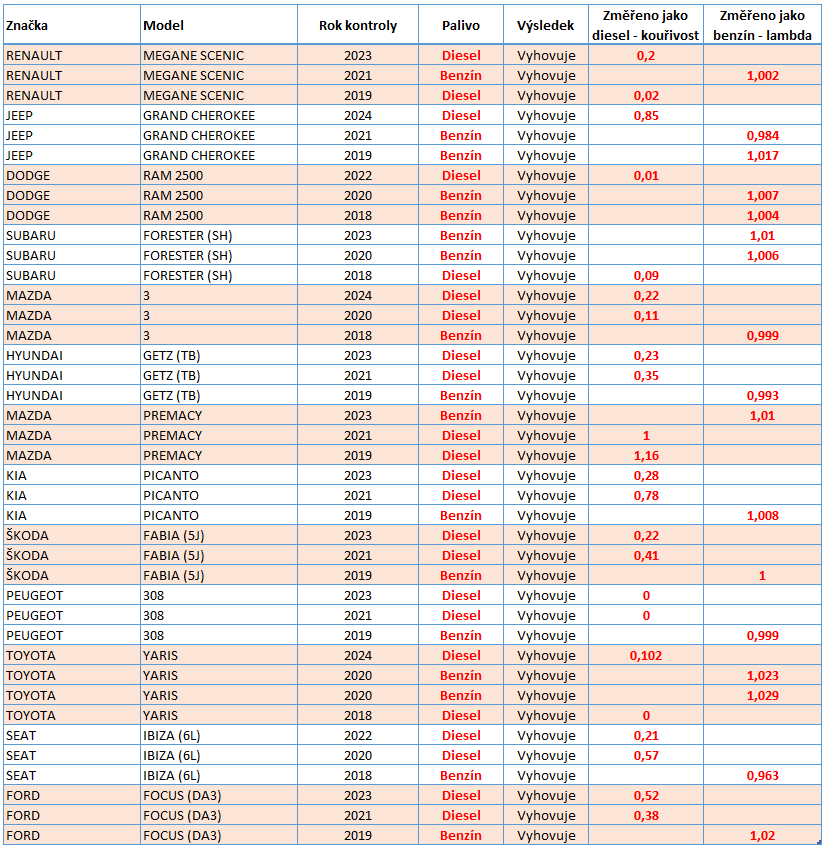Image resolution: width=828 pixels, height=850 pixels.
Task: Click Diesel in the KIA PICANTO 2023 row
Action: 461,476
